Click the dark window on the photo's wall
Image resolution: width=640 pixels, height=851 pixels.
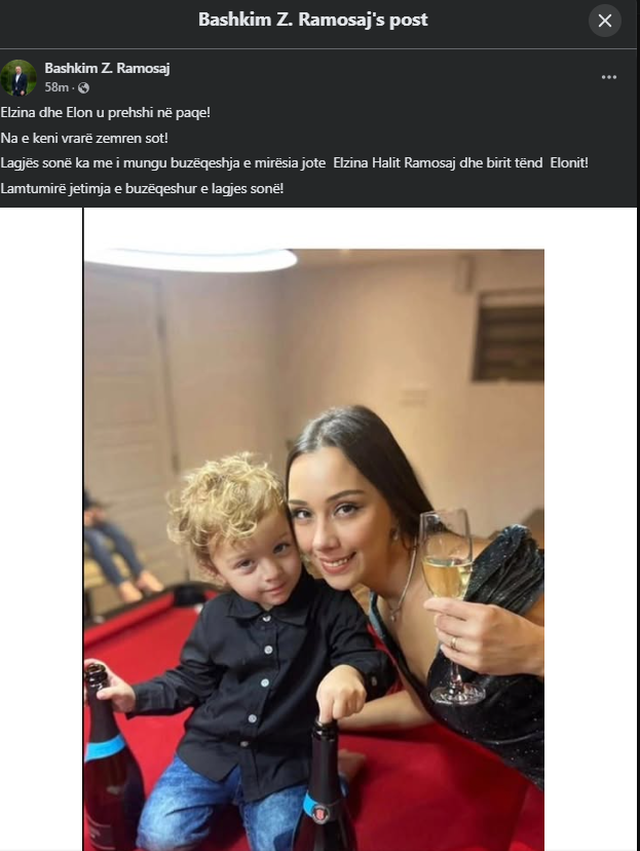tap(509, 335)
